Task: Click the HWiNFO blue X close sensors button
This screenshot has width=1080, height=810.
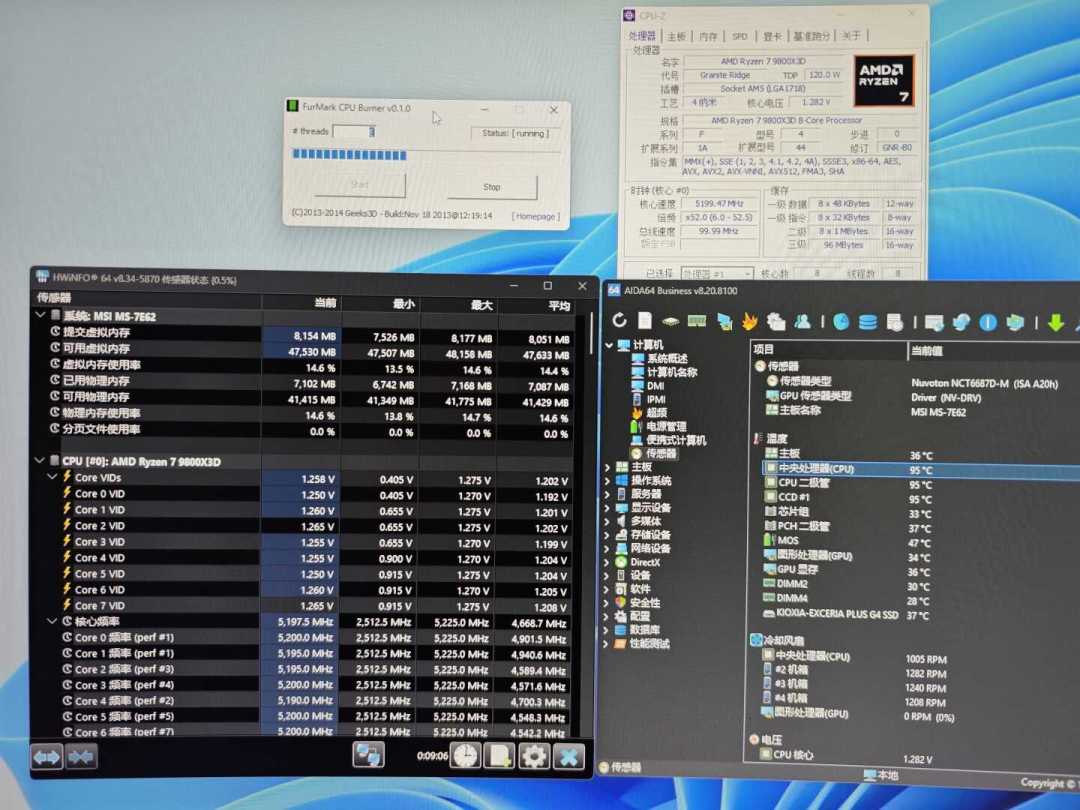Action: pyautogui.click(x=568, y=756)
